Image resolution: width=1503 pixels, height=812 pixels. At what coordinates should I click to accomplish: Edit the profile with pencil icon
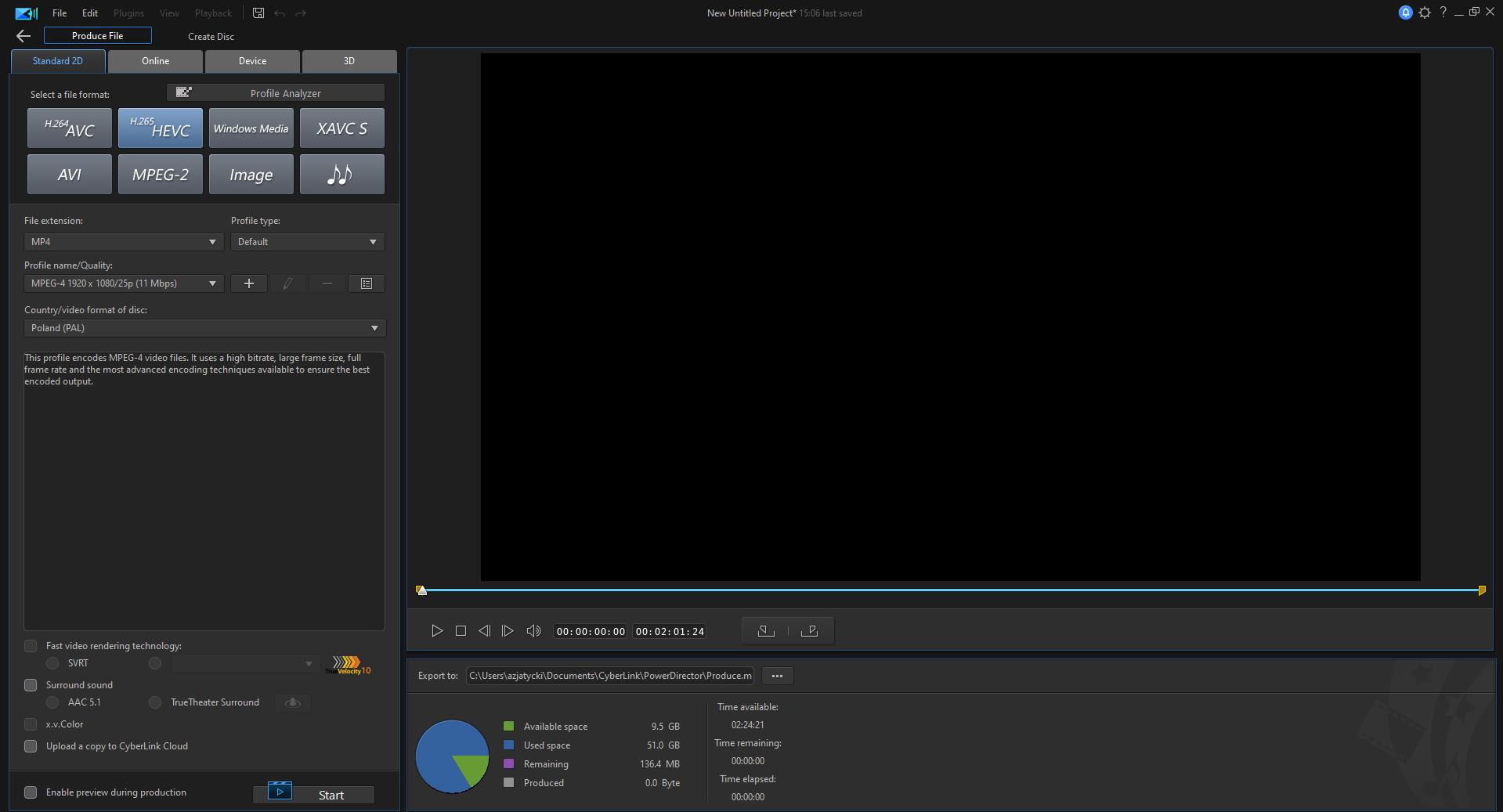288,283
